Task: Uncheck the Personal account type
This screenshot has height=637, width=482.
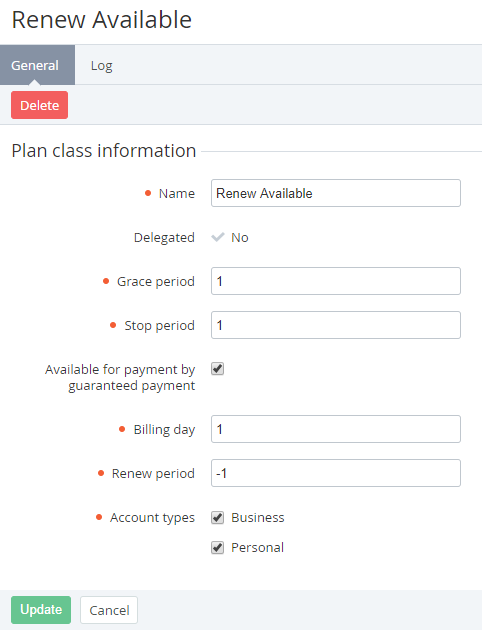Action: (217, 548)
